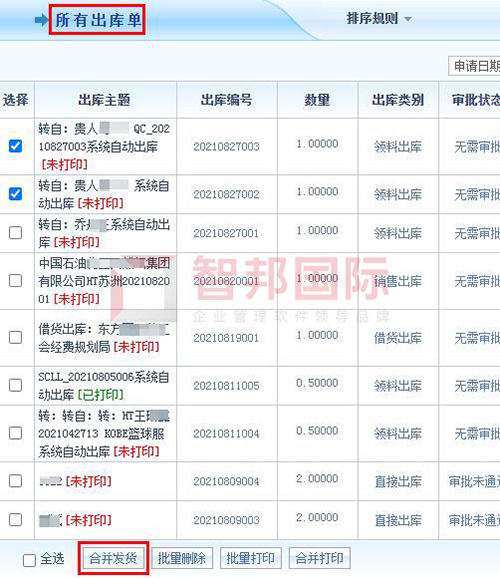Open the 申请日期 combo box

pyautogui.click(x=474, y=66)
